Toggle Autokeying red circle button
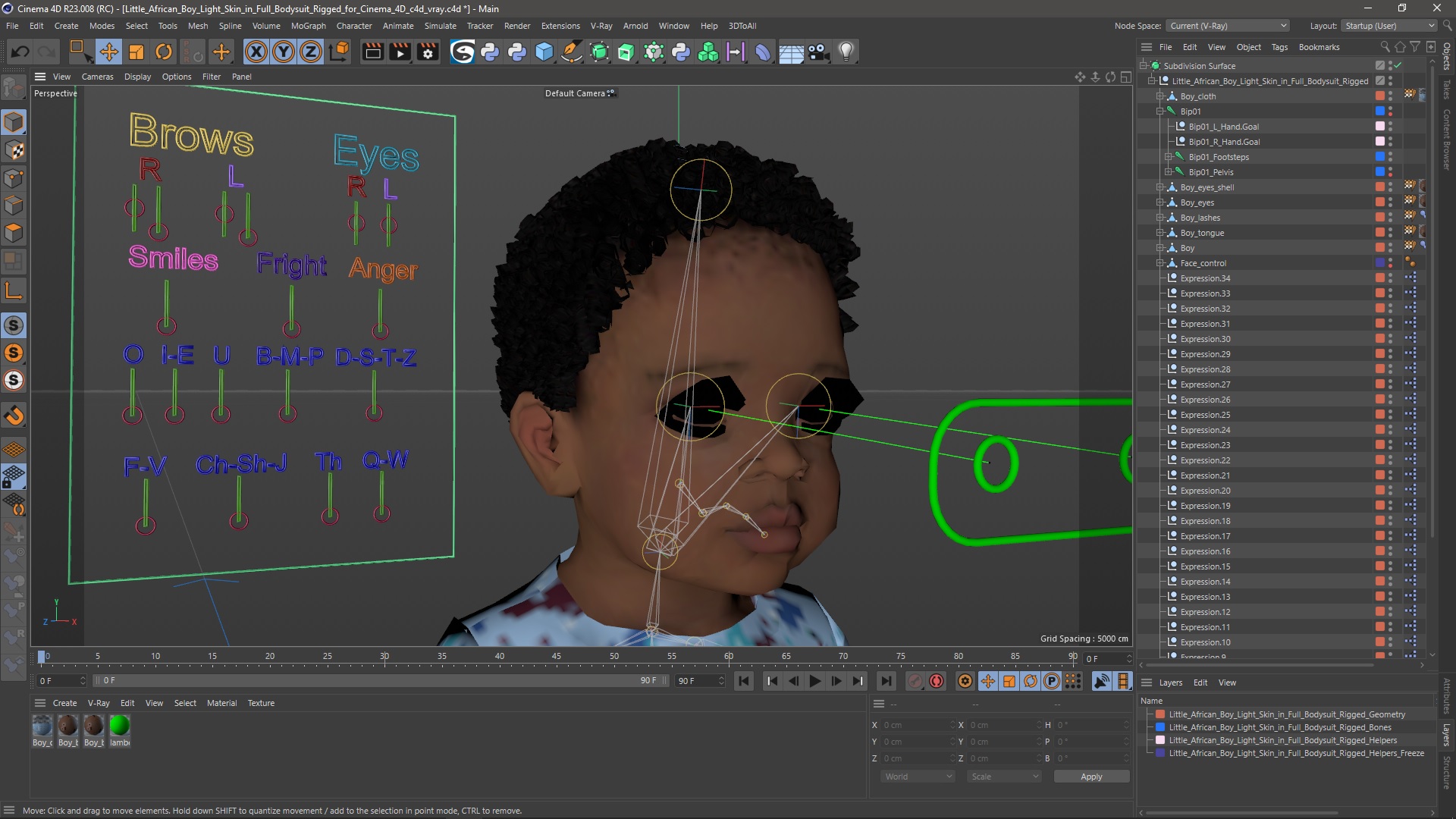 tap(937, 681)
